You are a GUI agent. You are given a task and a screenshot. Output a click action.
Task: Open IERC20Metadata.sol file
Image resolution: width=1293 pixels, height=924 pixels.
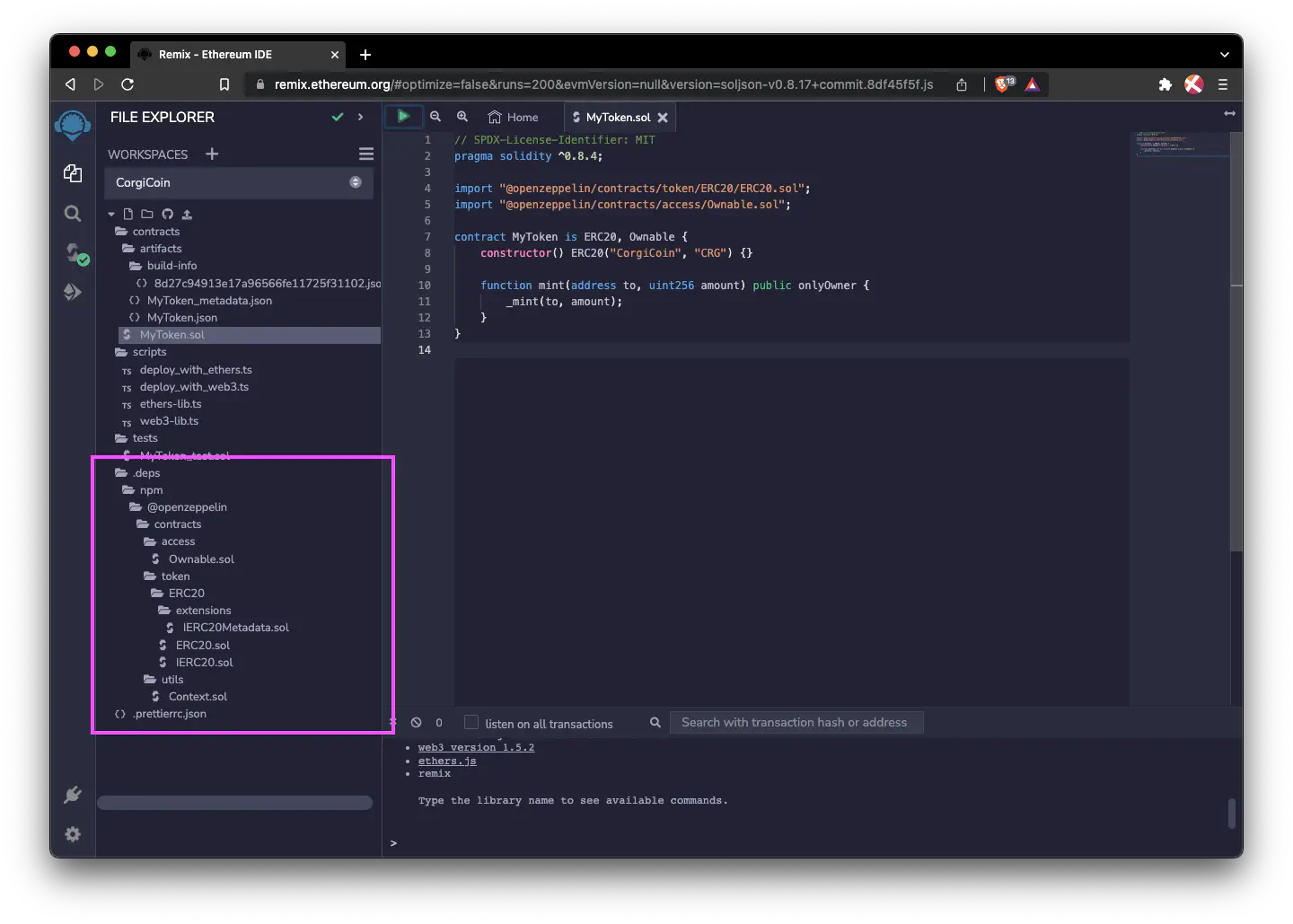click(227, 628)
